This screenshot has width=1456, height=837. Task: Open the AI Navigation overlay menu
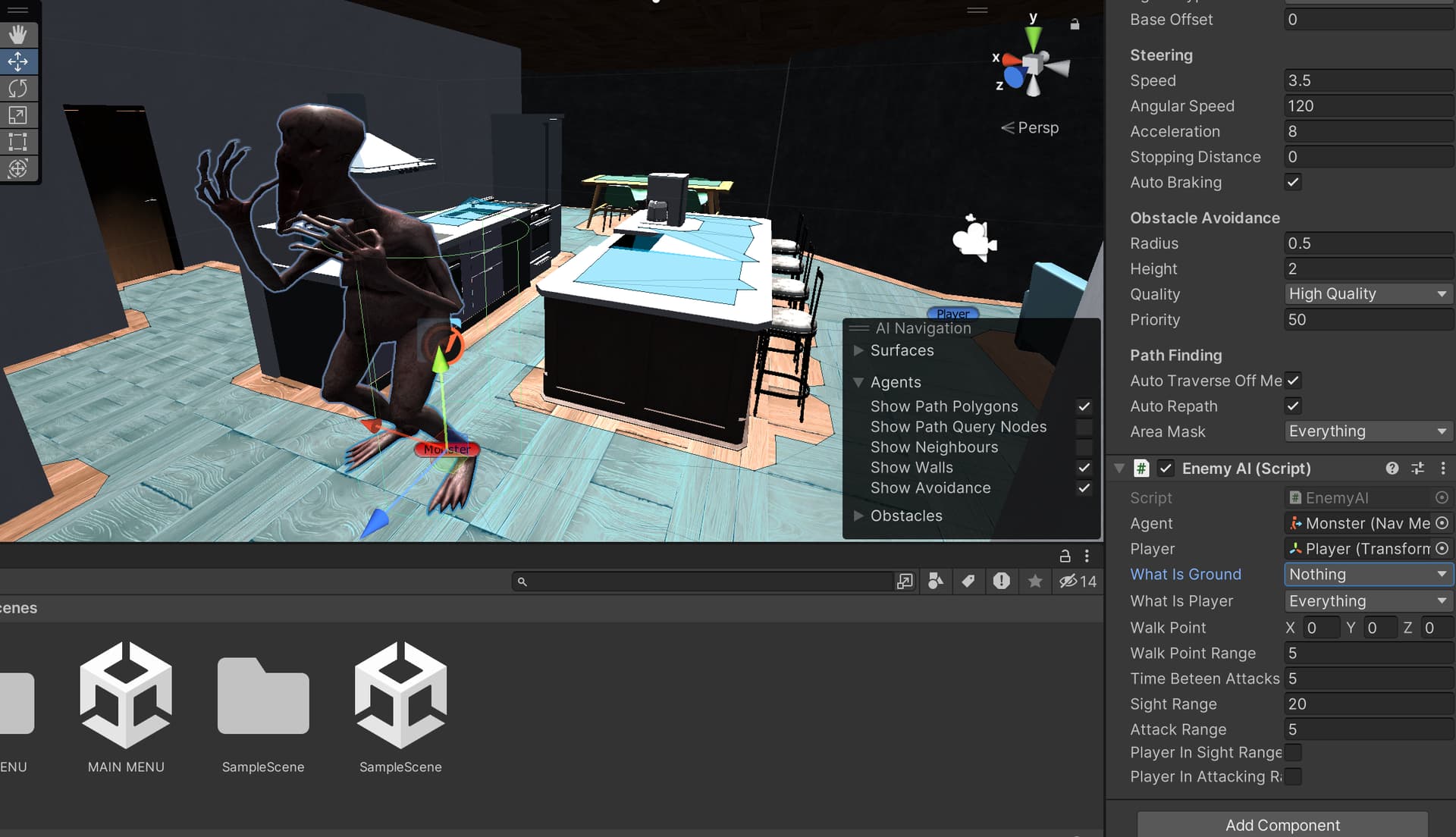tap(859, 328)
